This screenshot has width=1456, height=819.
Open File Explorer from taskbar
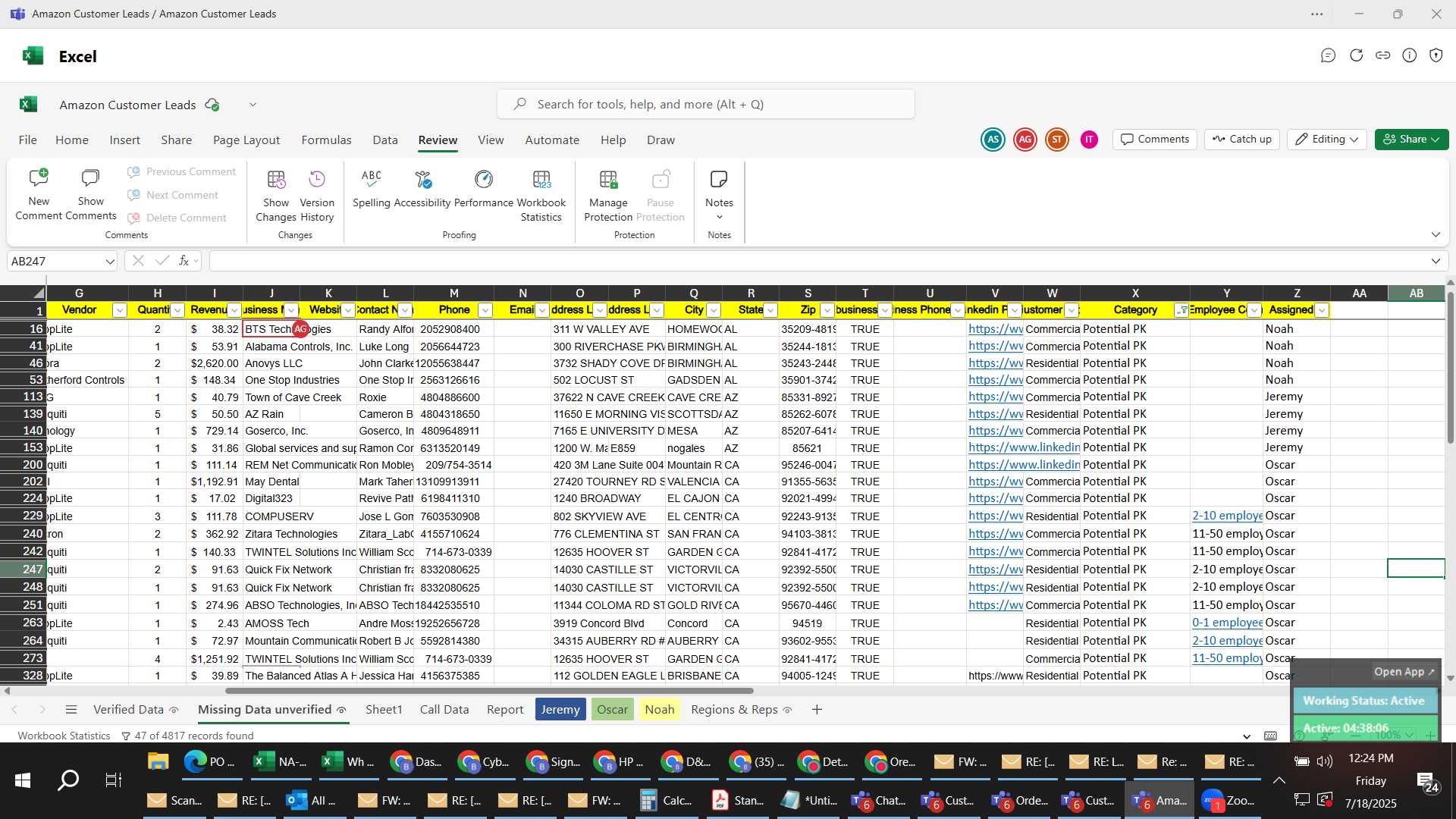tap(158, 761)
